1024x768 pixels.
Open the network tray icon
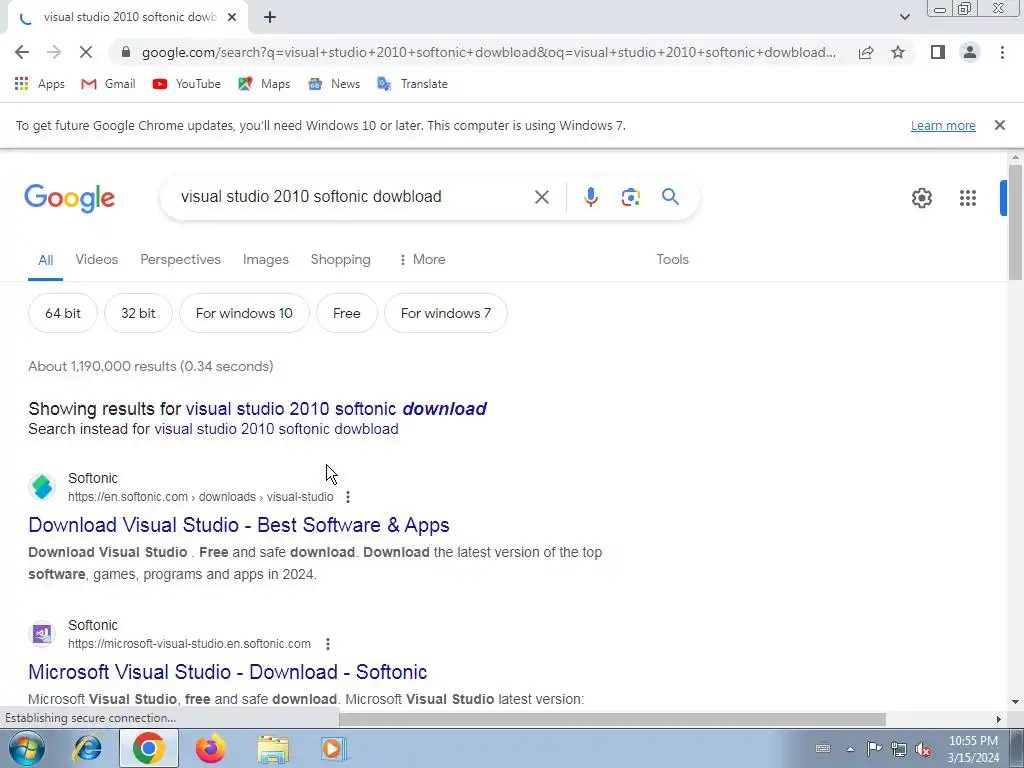(899, 749)
